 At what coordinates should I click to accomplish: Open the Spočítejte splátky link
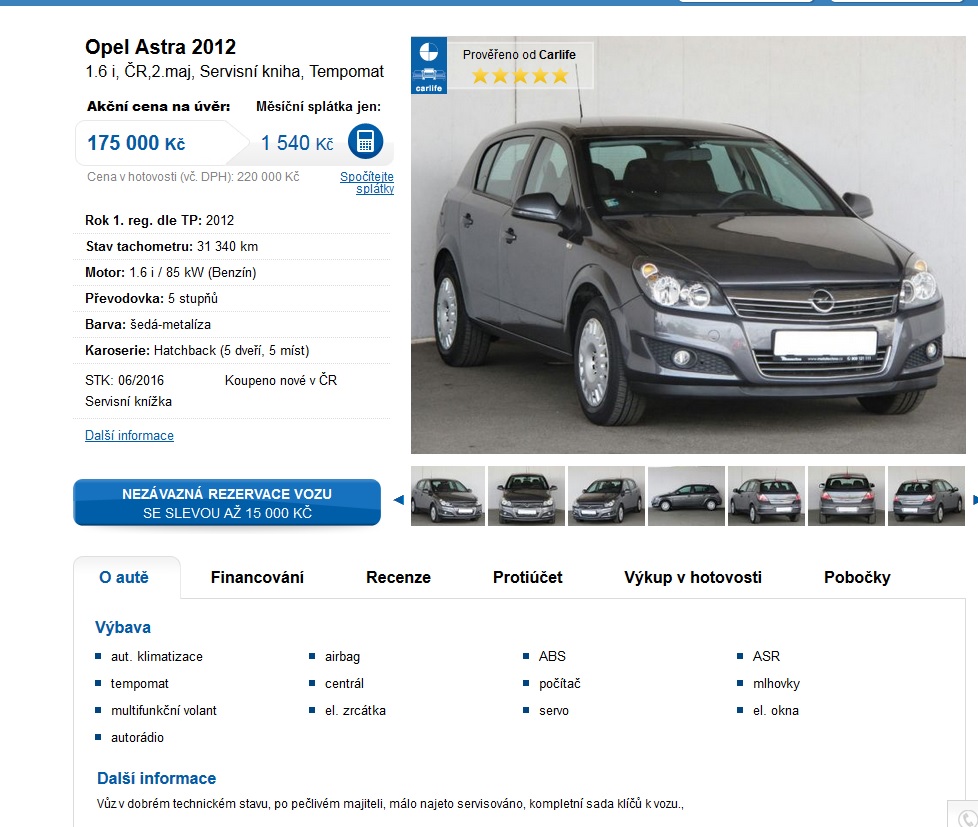pos(367,182)
